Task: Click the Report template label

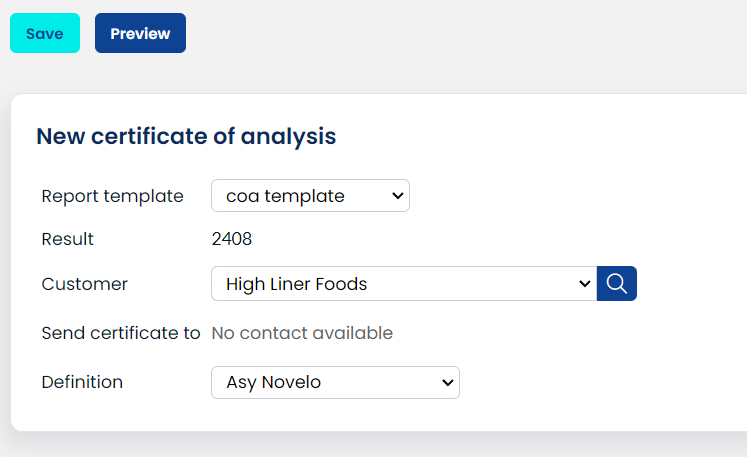Action: click(x=113, y=196)
